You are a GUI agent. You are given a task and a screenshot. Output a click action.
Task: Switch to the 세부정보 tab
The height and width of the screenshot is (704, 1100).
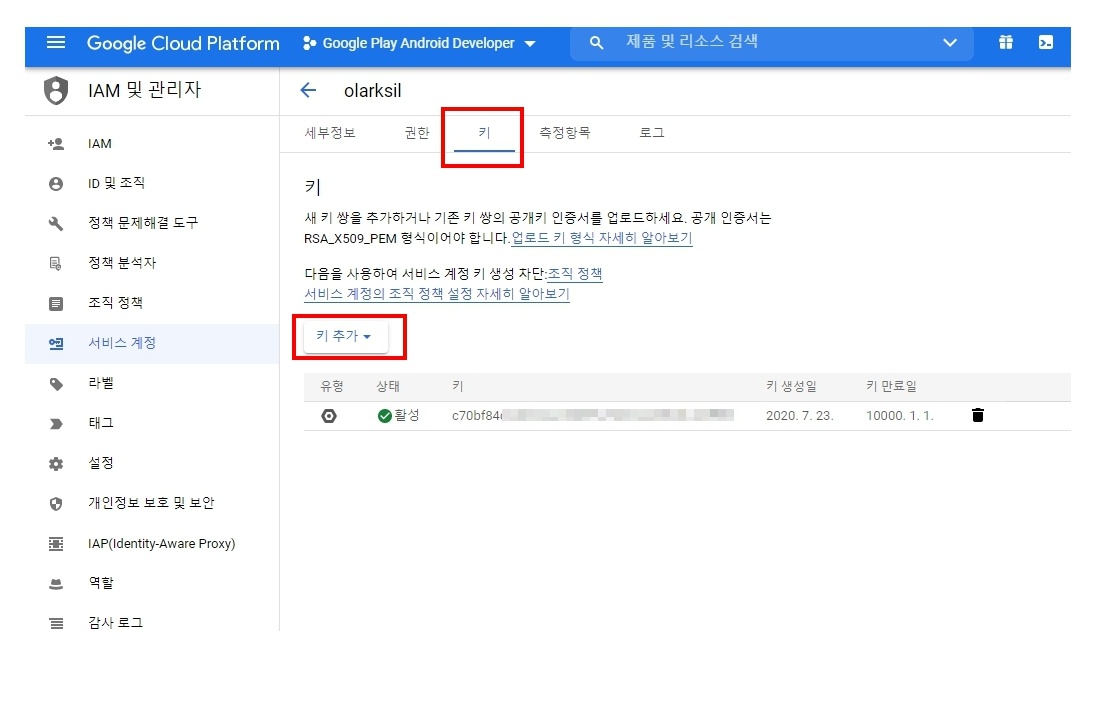(329, 132)
